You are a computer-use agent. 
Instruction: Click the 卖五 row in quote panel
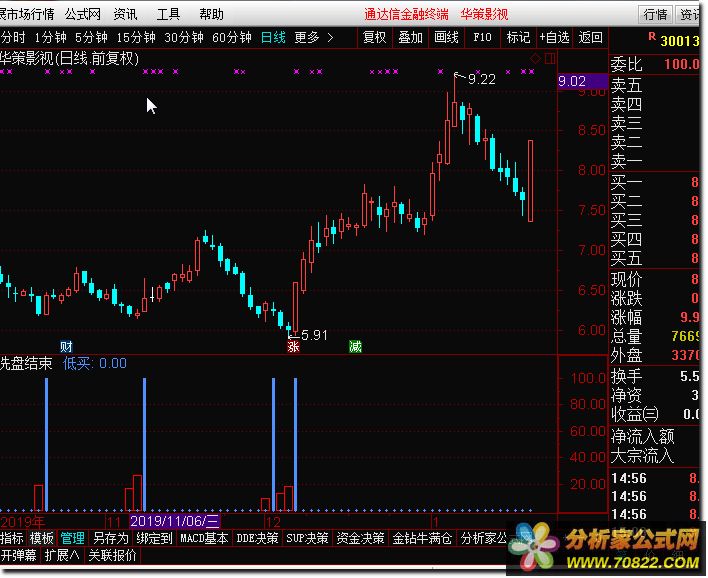click(x=655, y=85)
